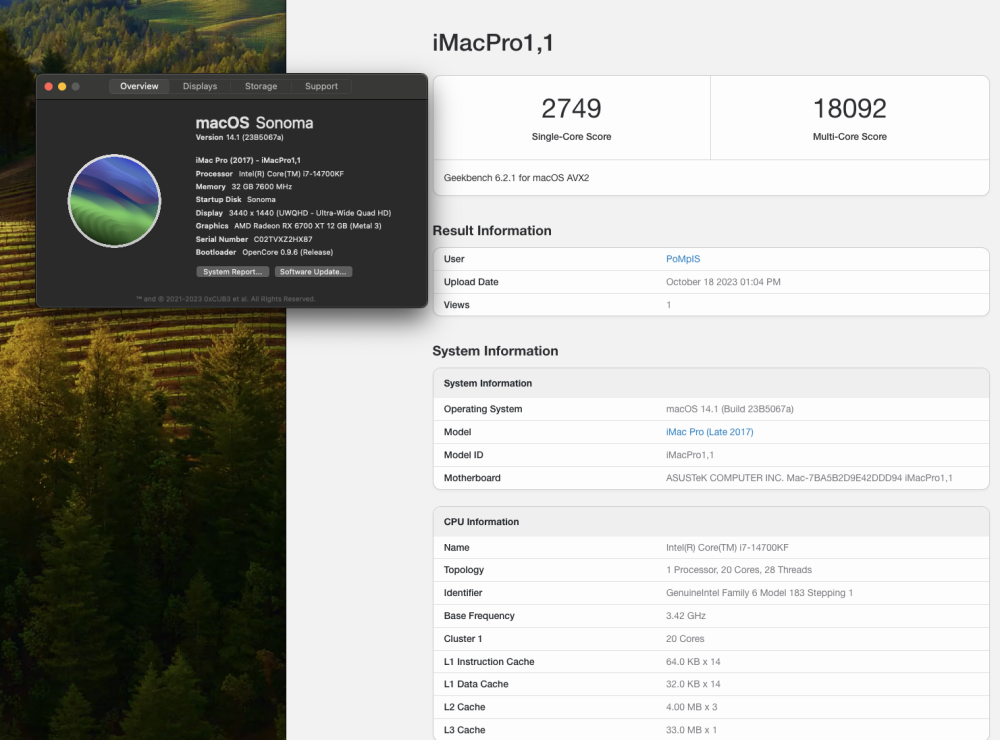
Task: Minimize window using the yellow button
Action: pos(62,86)
